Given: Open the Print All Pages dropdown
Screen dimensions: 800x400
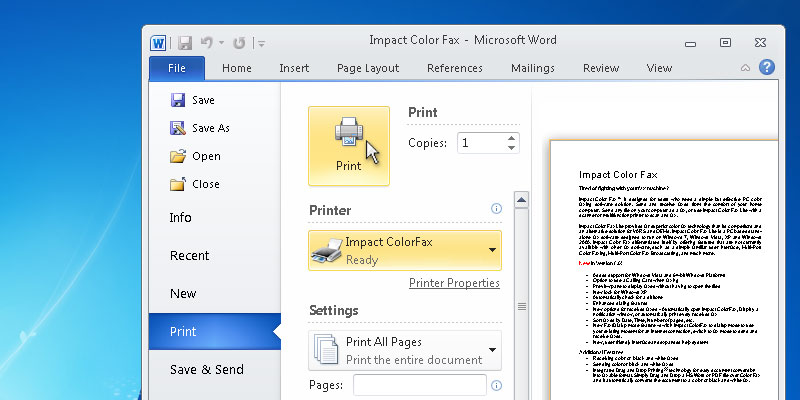Looking at the screenshot, I should pyautogui.click(x=493, y=350).
